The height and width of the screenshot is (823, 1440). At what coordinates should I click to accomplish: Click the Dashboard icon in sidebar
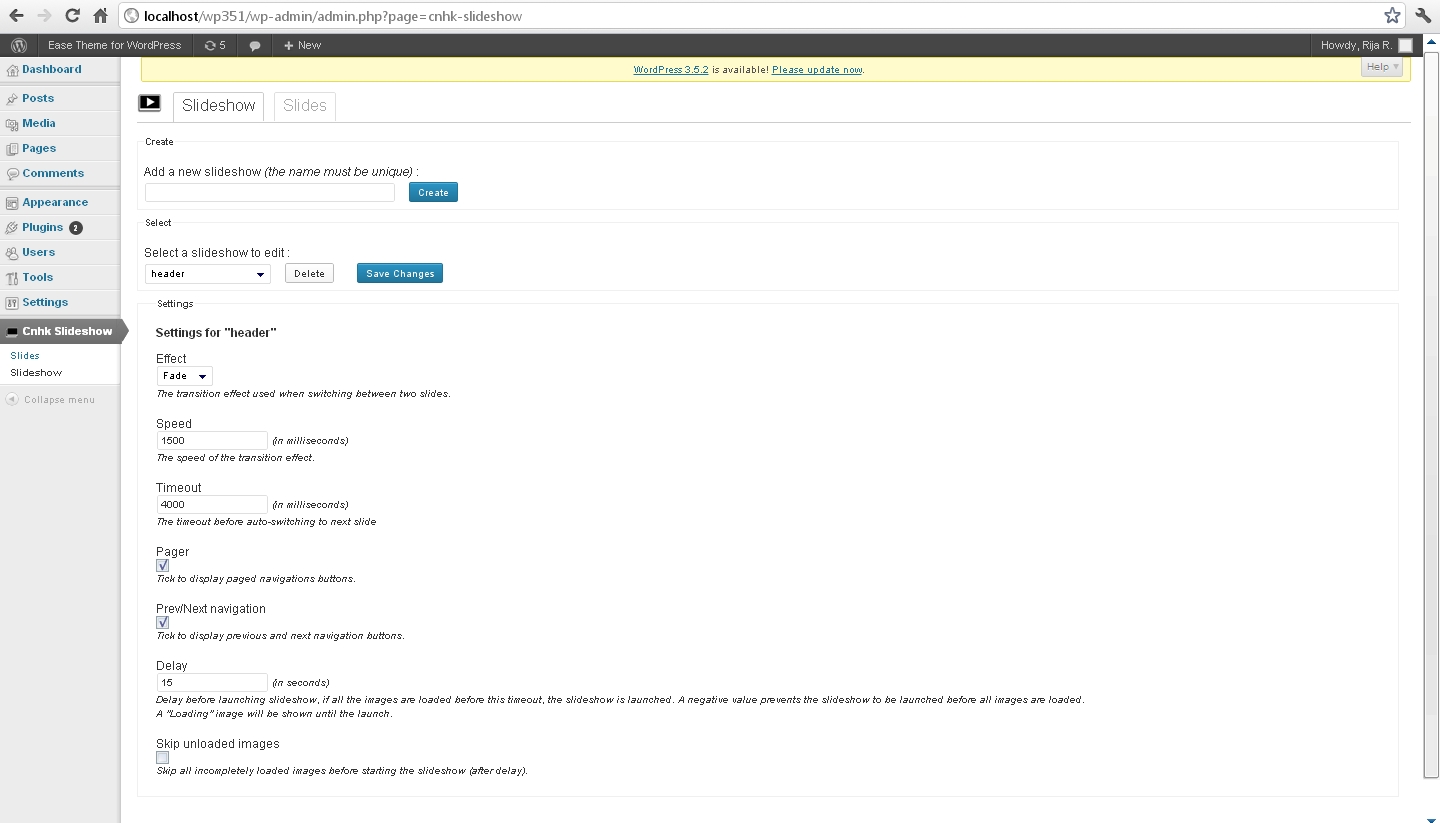point(12,70)
